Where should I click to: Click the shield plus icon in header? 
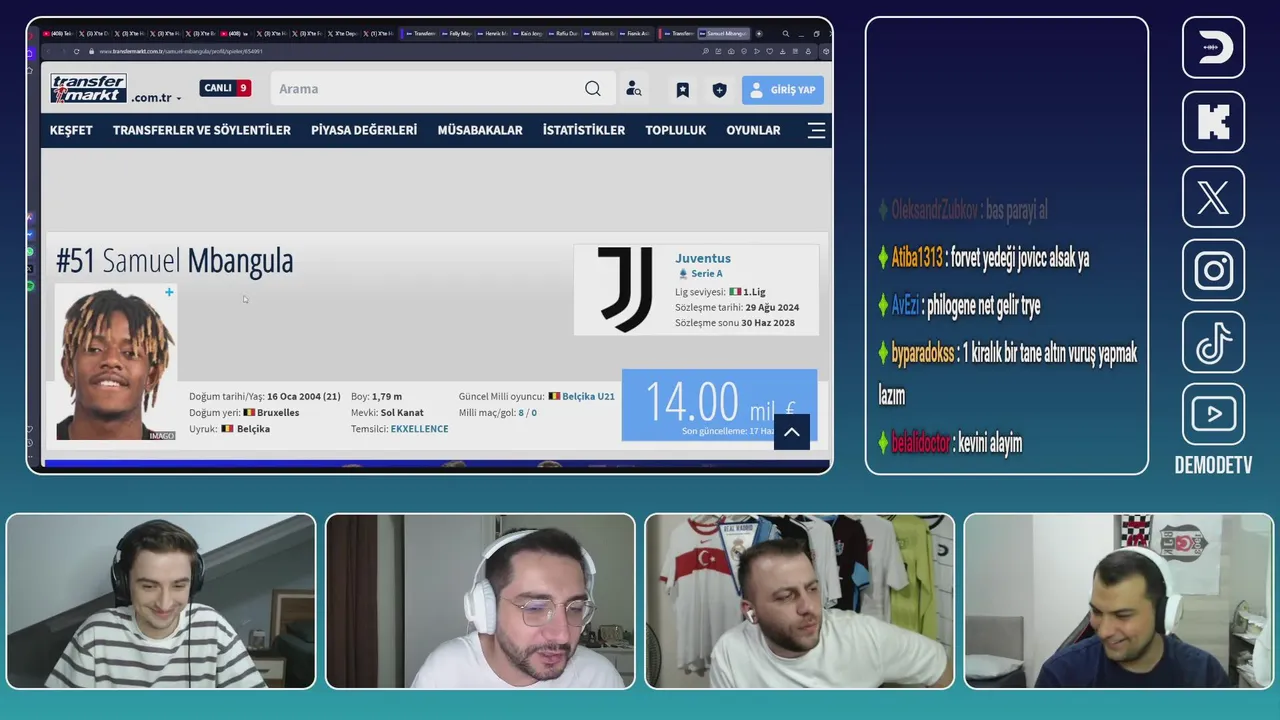[x=719, y=90]
